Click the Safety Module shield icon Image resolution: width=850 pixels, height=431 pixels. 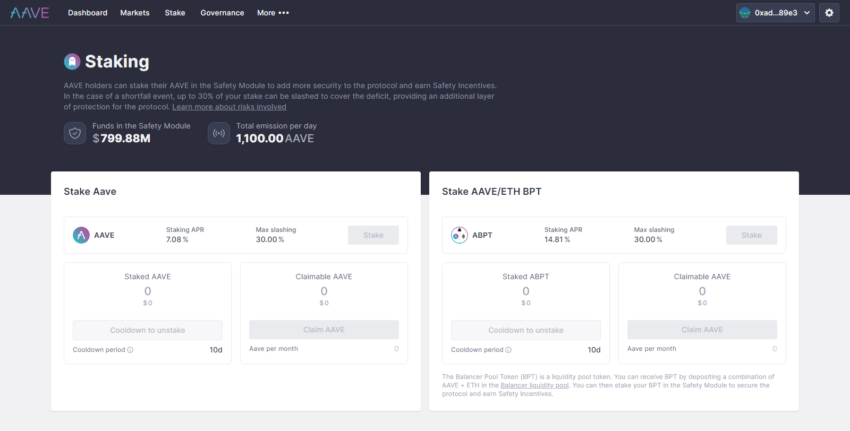tap(75, 133)
